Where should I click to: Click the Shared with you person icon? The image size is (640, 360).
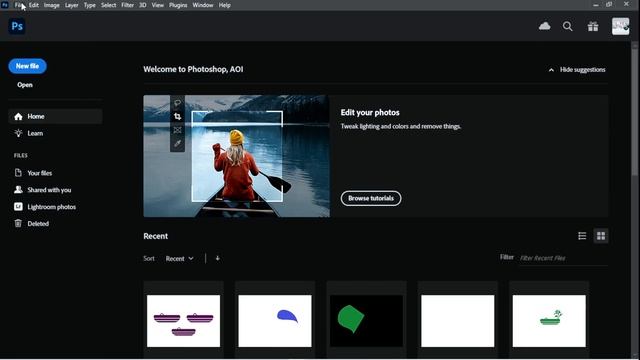pyautogui.click(x=18, y=190)
